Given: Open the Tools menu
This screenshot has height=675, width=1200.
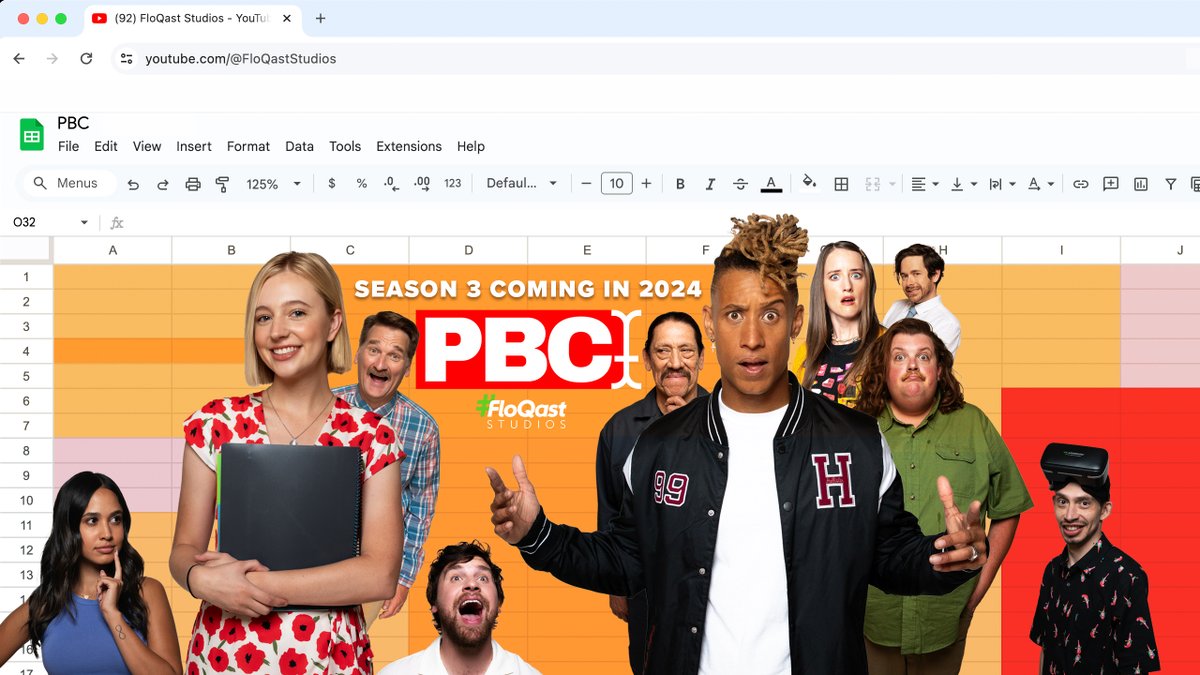Looking at the screenshot, I should [345, 146].
